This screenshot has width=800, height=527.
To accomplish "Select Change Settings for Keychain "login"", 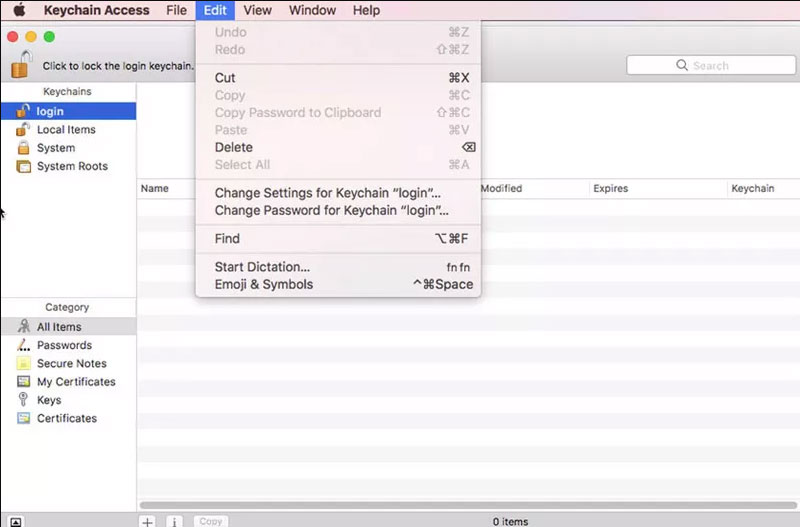I will coord(327,193).
